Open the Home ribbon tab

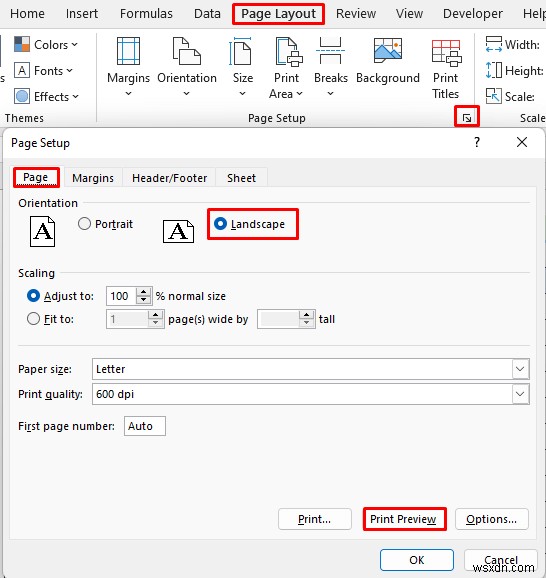click(x=27, y=14)
